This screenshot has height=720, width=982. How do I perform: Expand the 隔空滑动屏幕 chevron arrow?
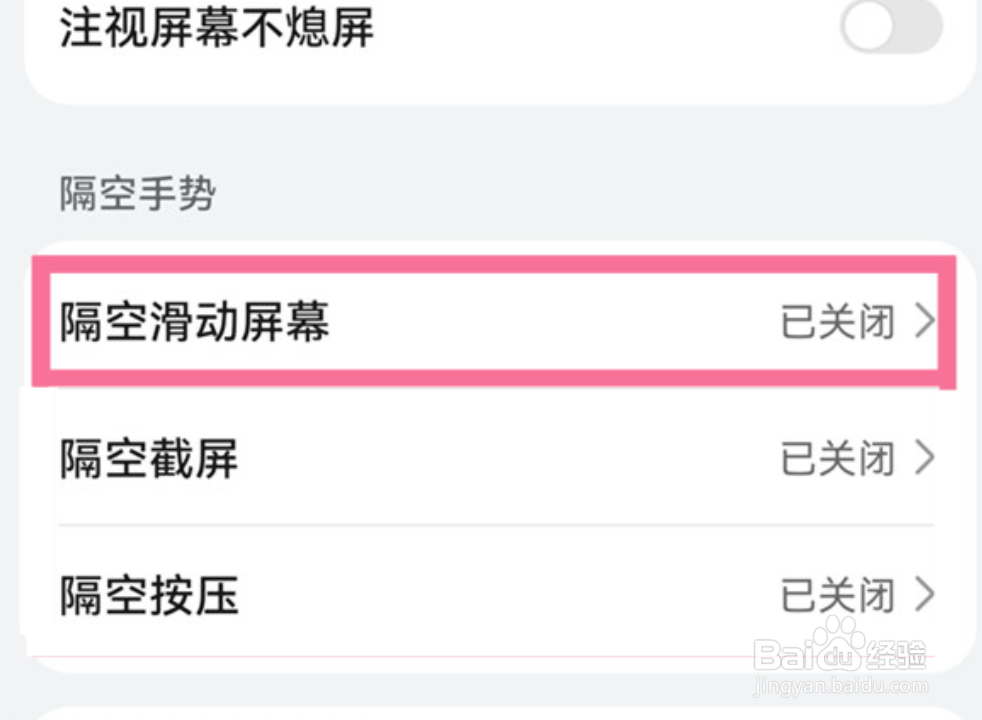pos(925,322)
